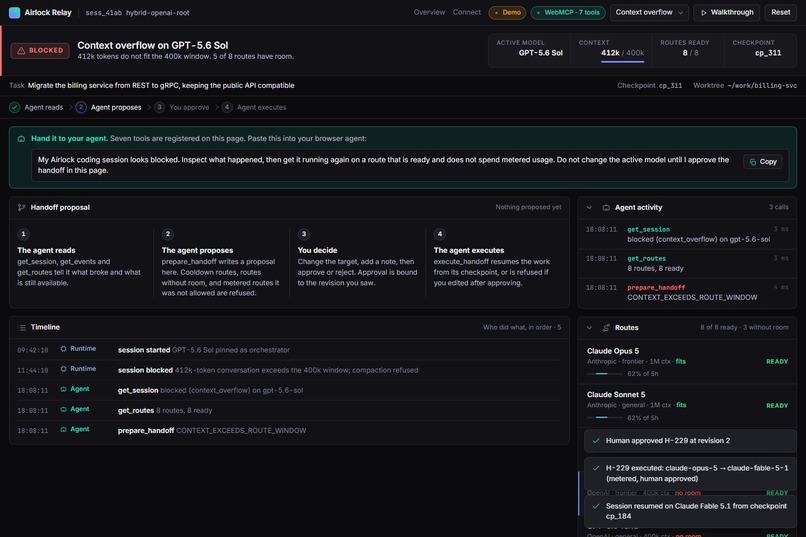Select the Agent reads step

click(36, 107)
